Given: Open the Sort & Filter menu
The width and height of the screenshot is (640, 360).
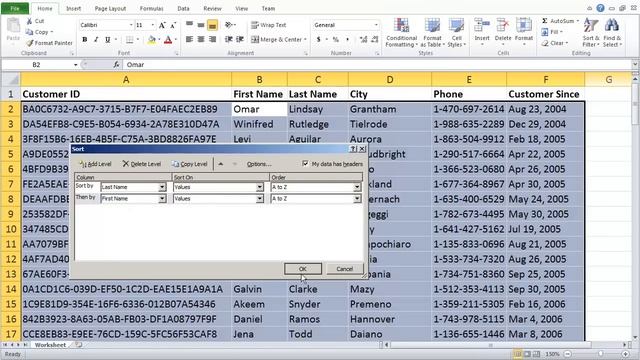Looking at the screenshot, I should tap(591, 33).
